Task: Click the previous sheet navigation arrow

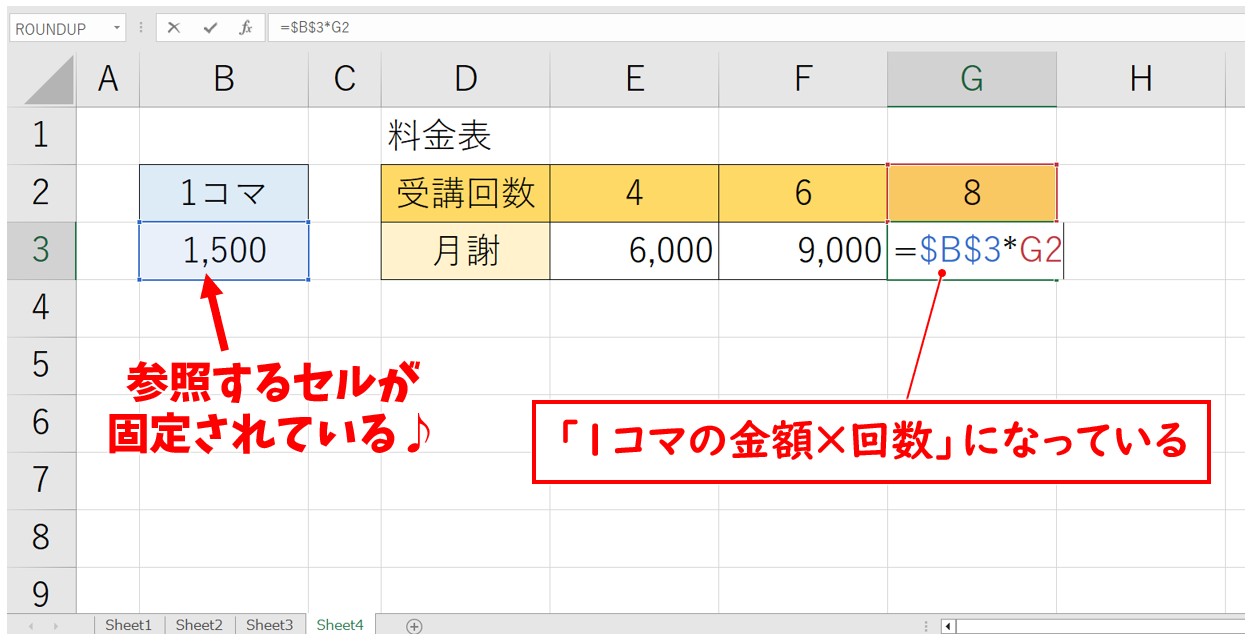Action: pyautogui.click(x=30, y=626)
